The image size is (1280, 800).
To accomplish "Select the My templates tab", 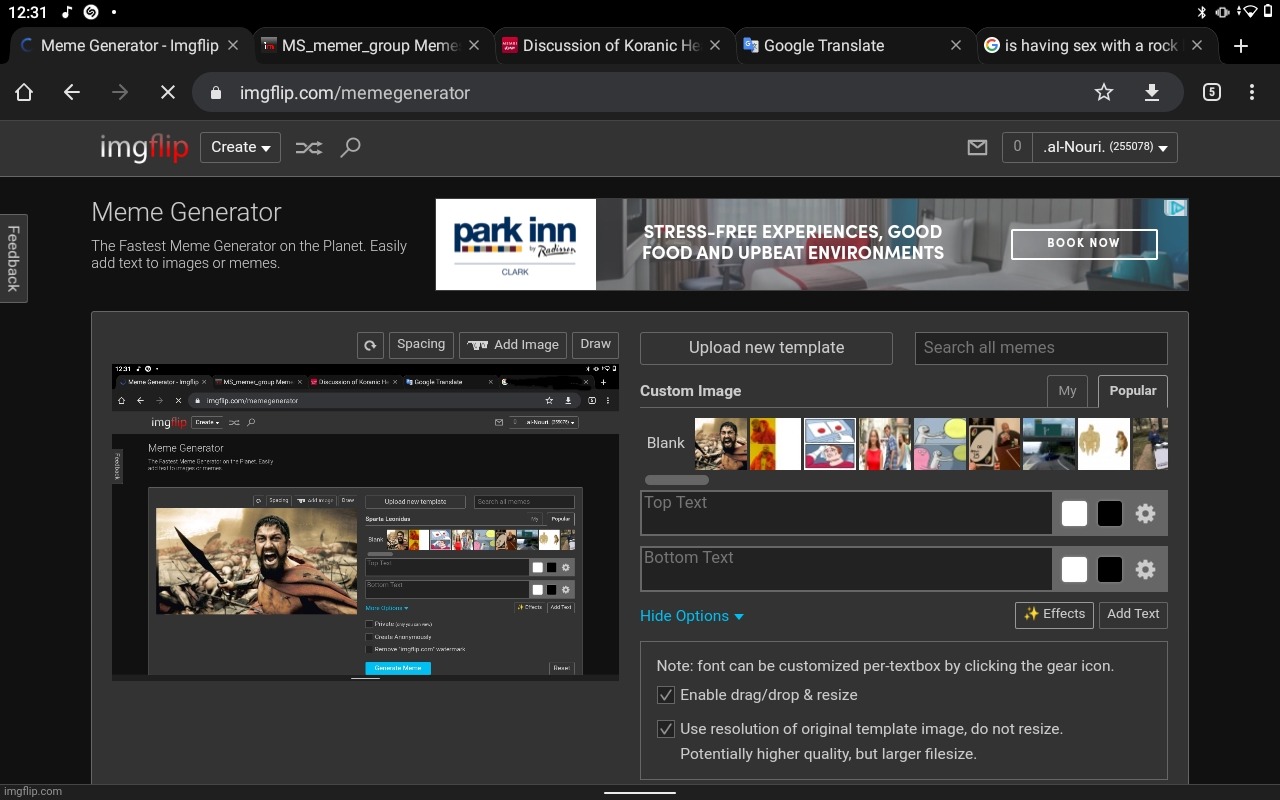I will tap(1067, 391).
